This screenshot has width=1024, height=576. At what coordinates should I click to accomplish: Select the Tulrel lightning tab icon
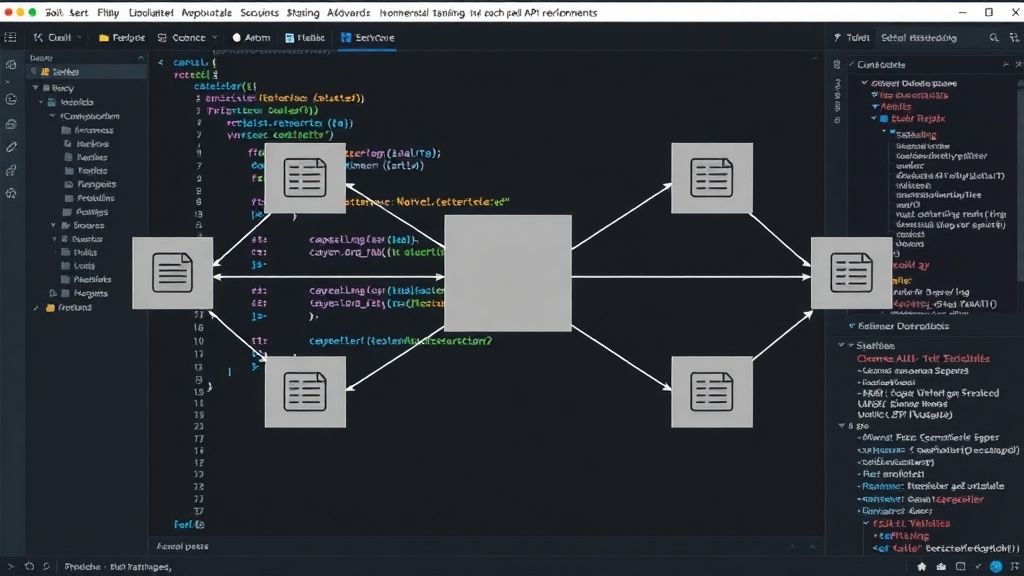[837, 38]
